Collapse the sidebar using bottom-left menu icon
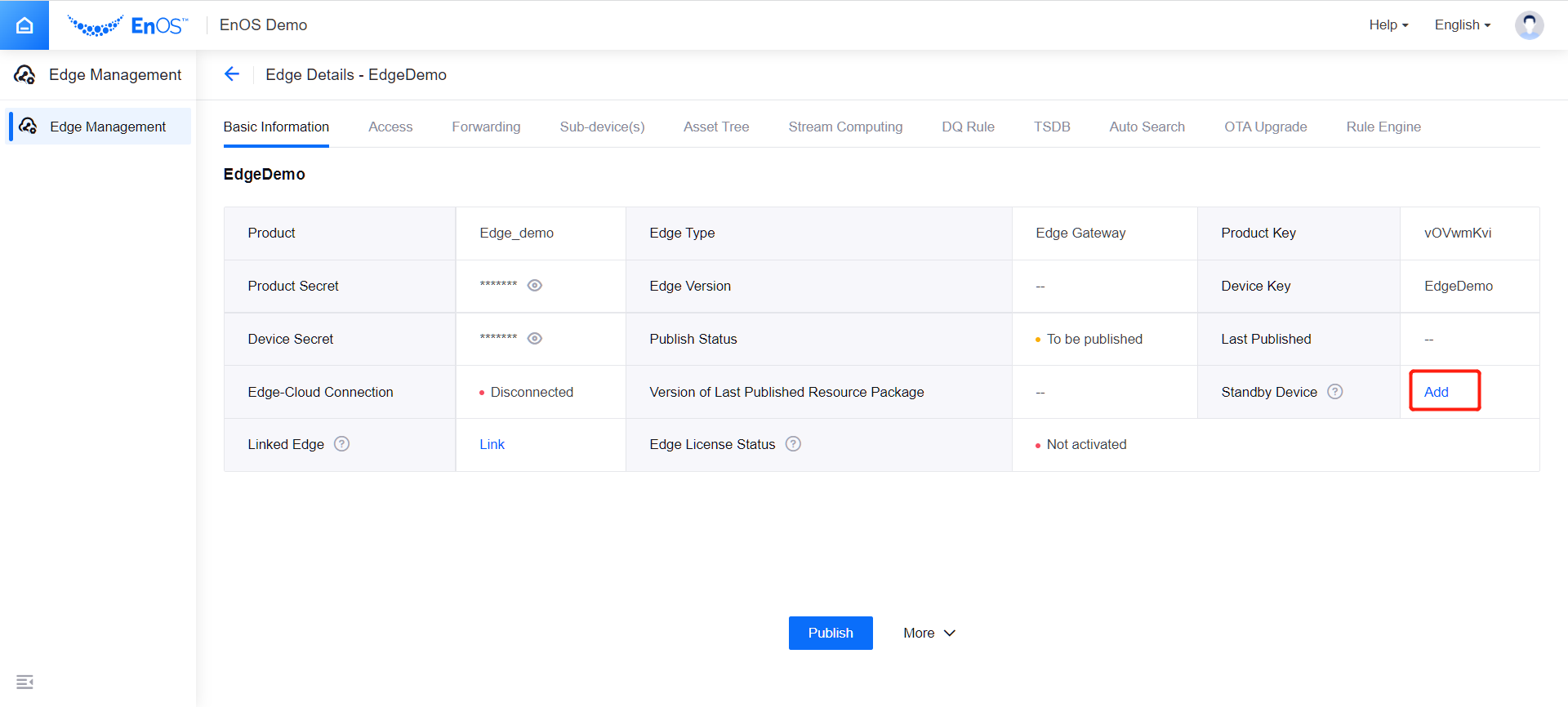The height and width of the screenshot is (707, 1568). coord(24,682)
